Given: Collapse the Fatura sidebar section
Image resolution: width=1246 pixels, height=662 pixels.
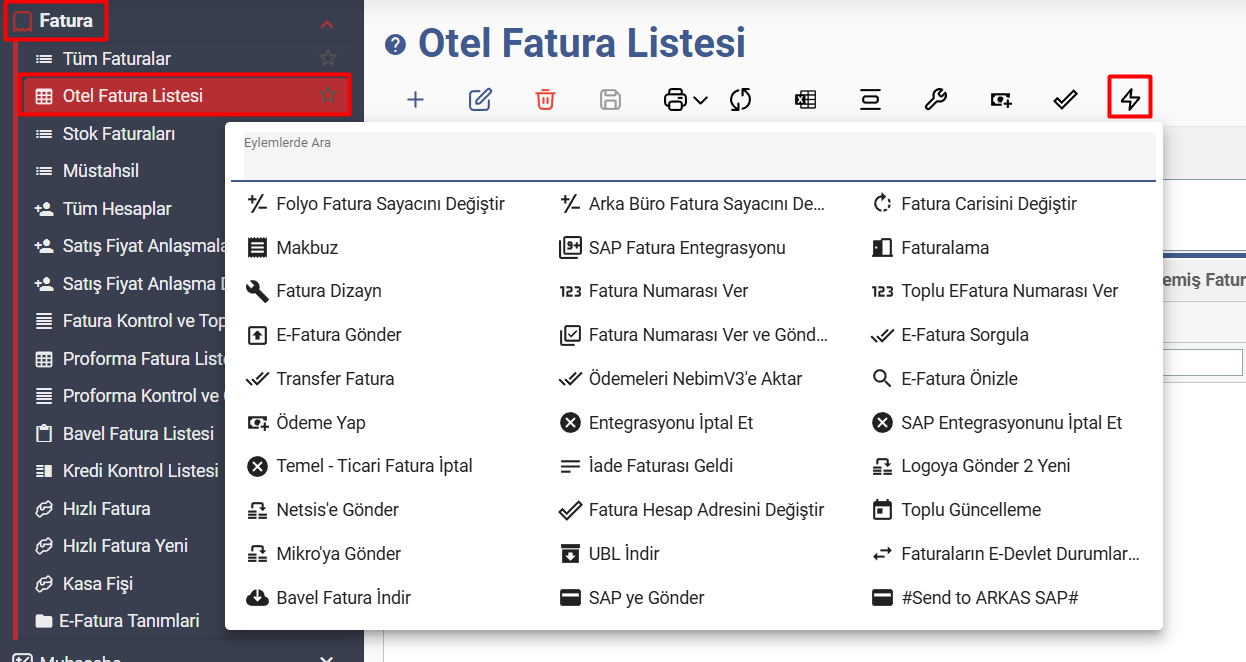Looking at the screenshot, I should point(326,22).
